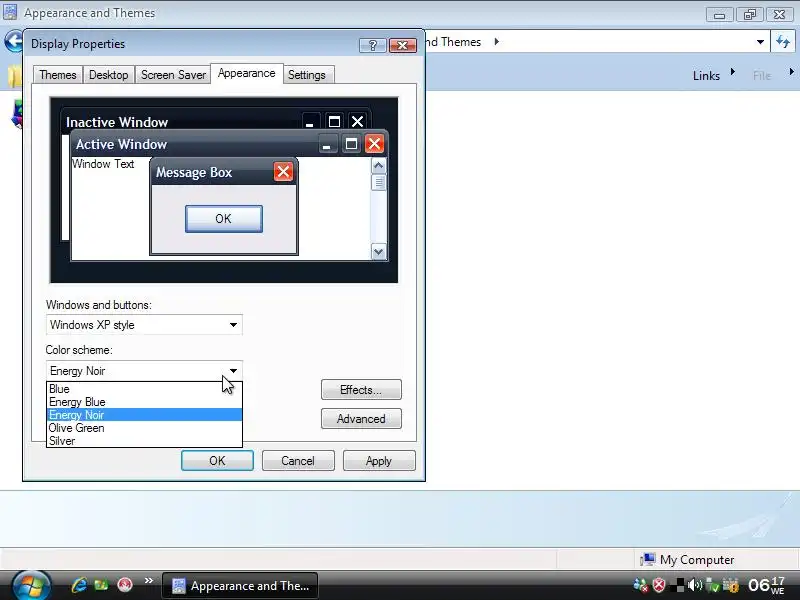Image resolution: width=800 pixels, height=600 pixels.
Task: Click the preview Message Box OK button
Action: (223, 219)
